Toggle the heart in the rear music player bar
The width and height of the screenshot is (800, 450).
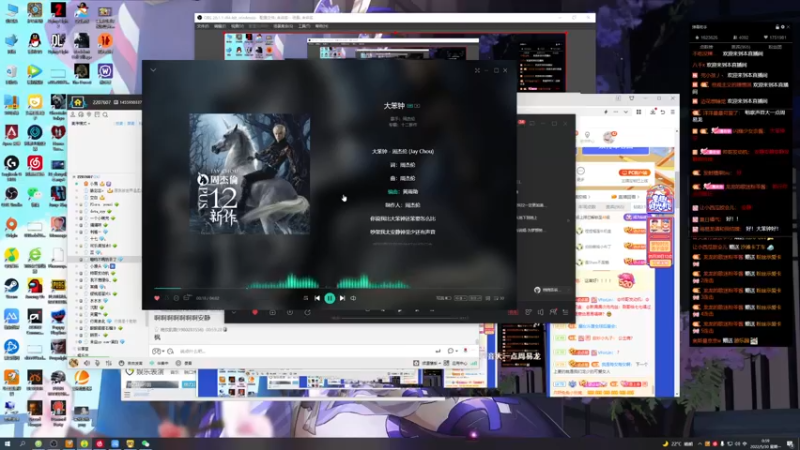(255, 312)
